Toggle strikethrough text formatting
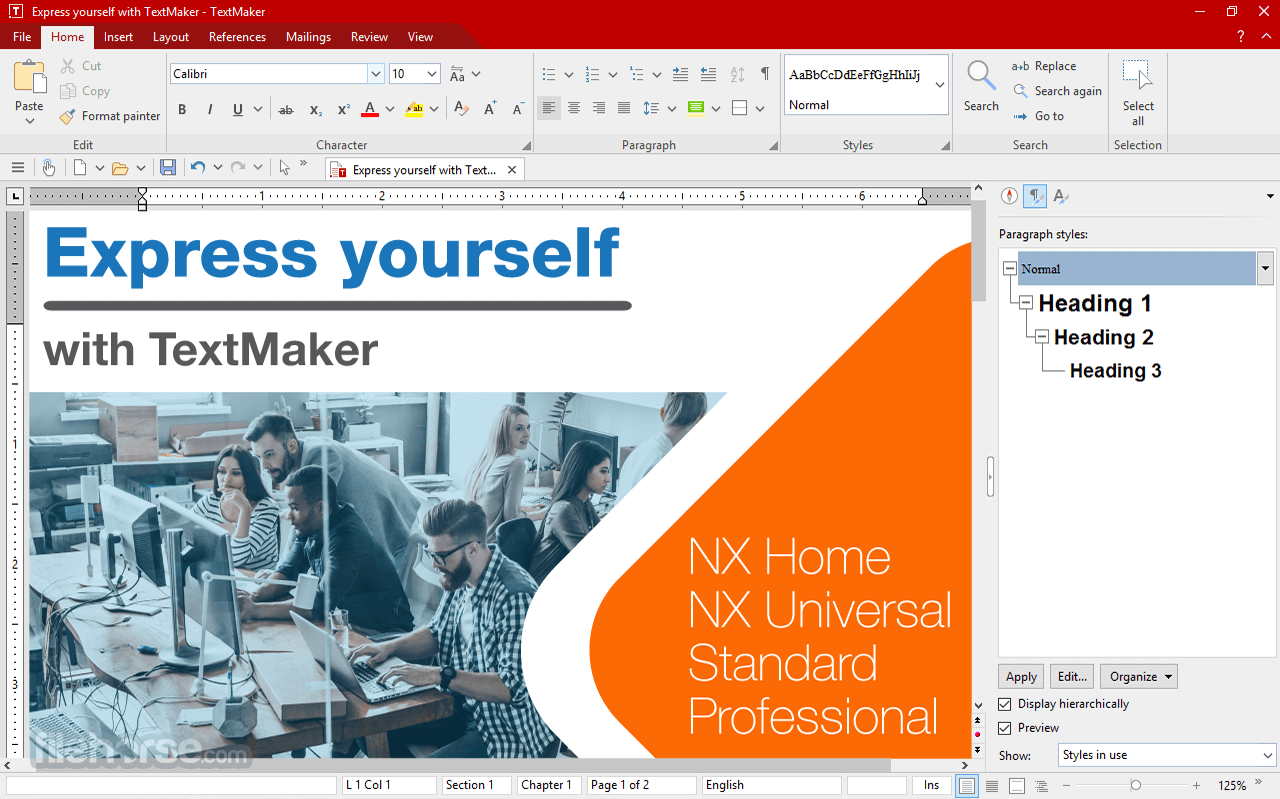Image resolution: width=1280 pixels, height=799 pixels. click(x=286, y=109)
